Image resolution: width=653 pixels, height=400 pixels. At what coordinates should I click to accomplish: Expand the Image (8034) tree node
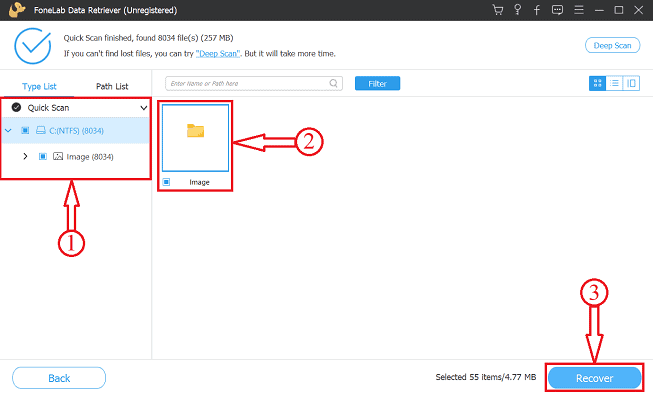tap(25, 156)
